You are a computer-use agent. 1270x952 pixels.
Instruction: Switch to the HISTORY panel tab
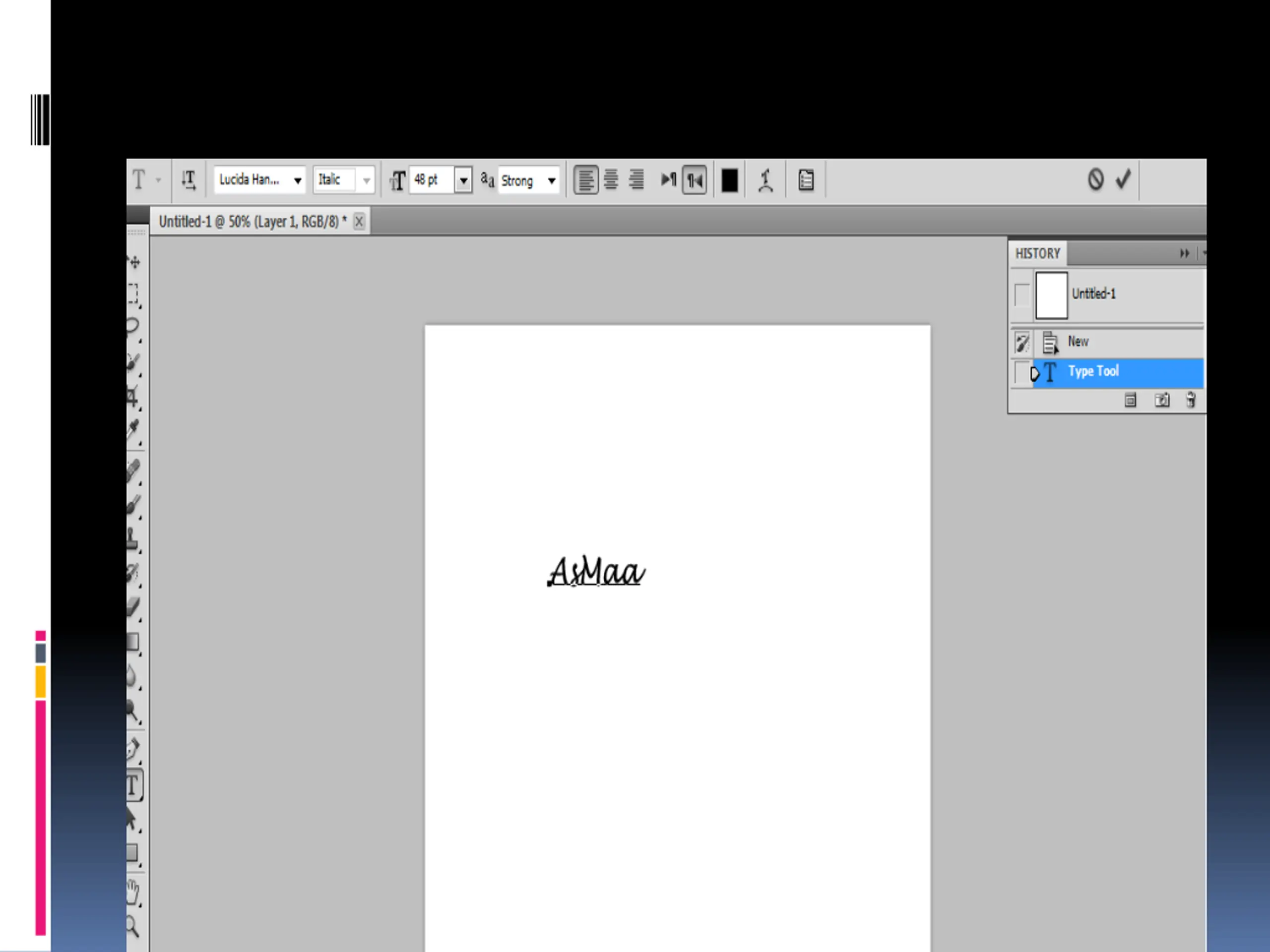(1037, 253)
